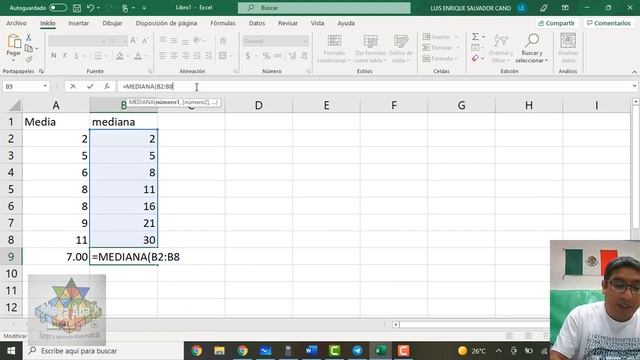Confirm formula with the checkmark icon
This screenshot has height=360, width=640.
[90, 86]
